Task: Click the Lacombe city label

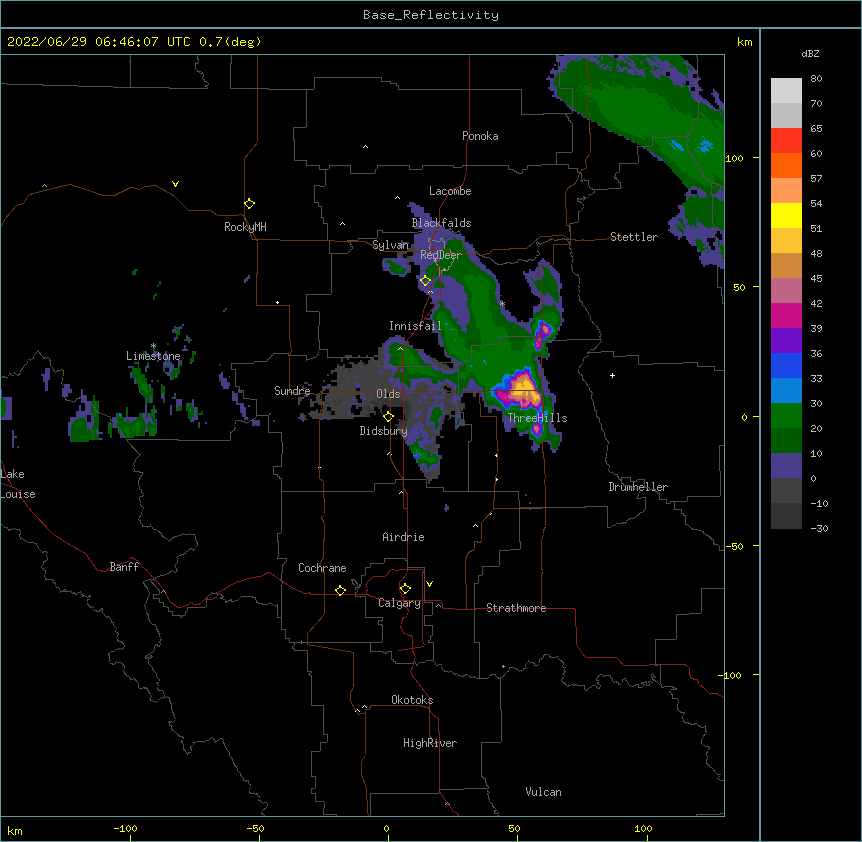Action: pyautogui.click(x=450, y=191)
